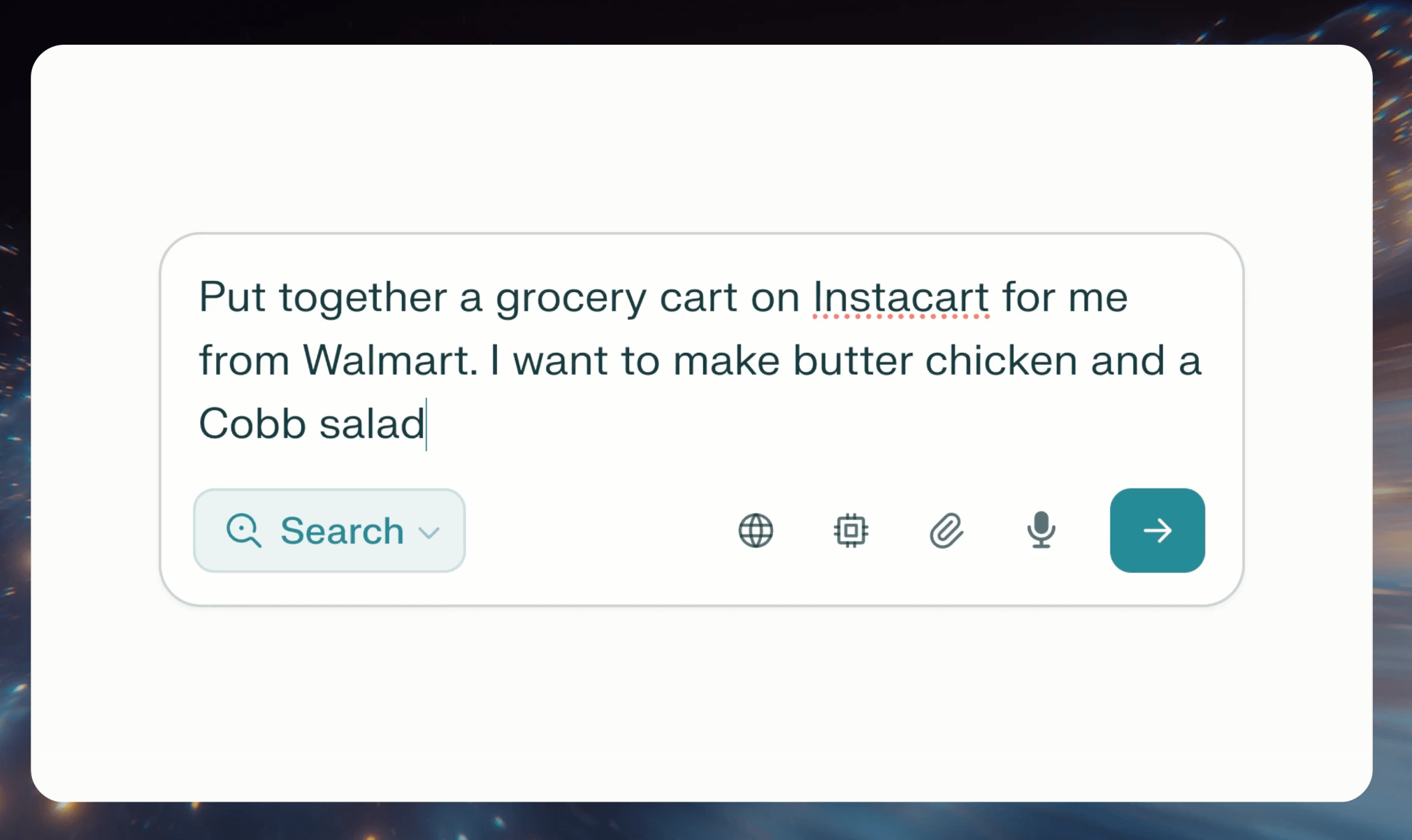This screenshot has width=1412, height=840.
Task: Open the Search mode selector label
Action: (342, 531)
